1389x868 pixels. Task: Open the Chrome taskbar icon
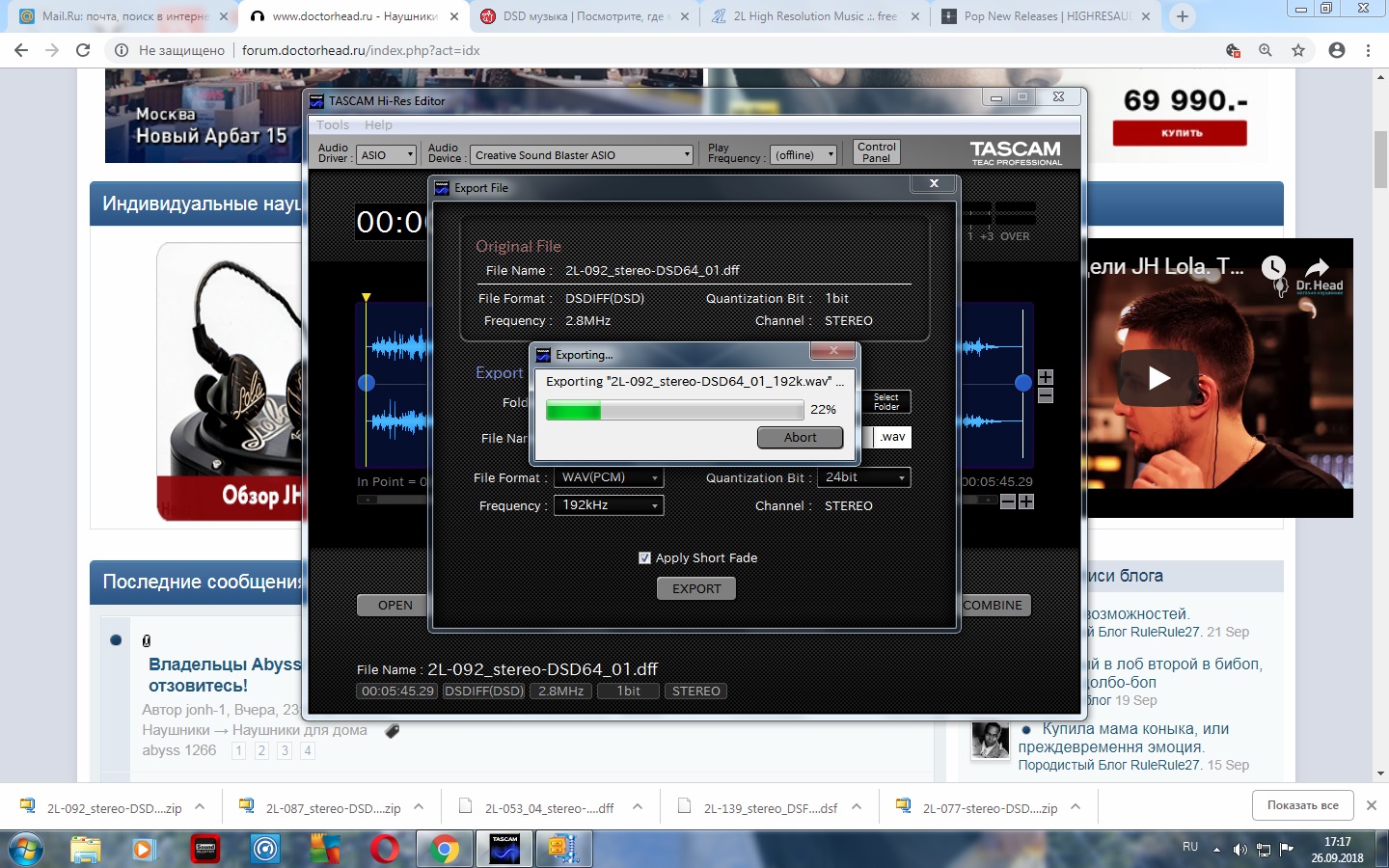(445, 850)
